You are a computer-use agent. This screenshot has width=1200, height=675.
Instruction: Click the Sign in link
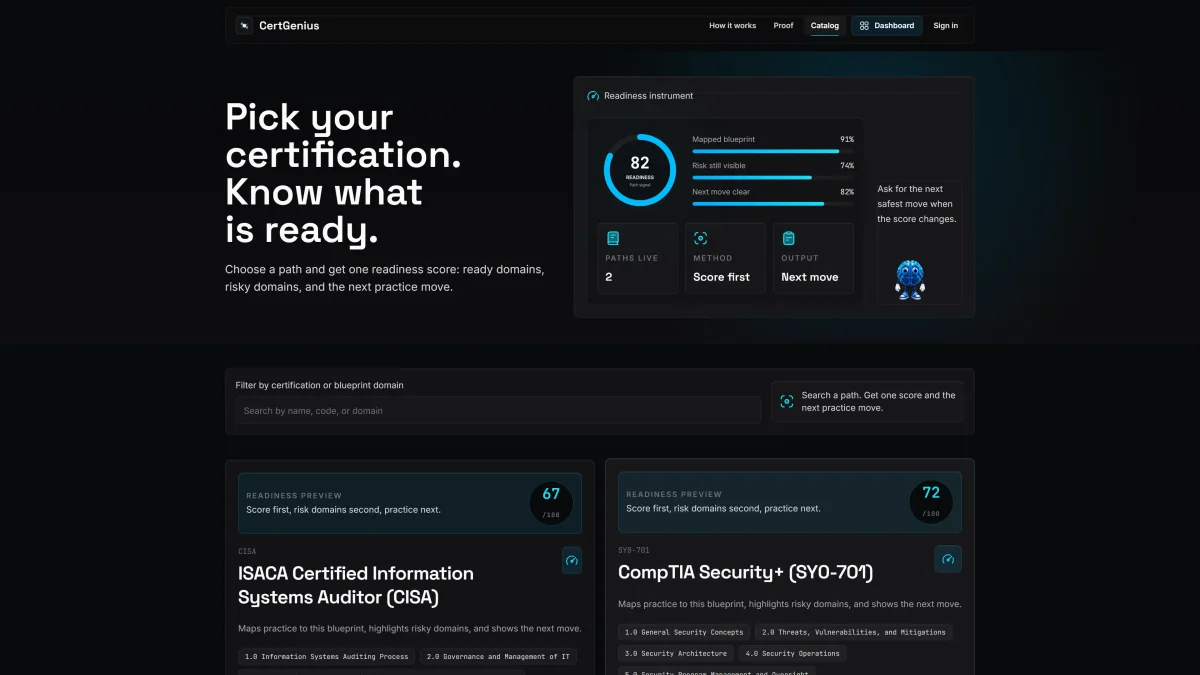pyautogui.click(x=946, y=26)
